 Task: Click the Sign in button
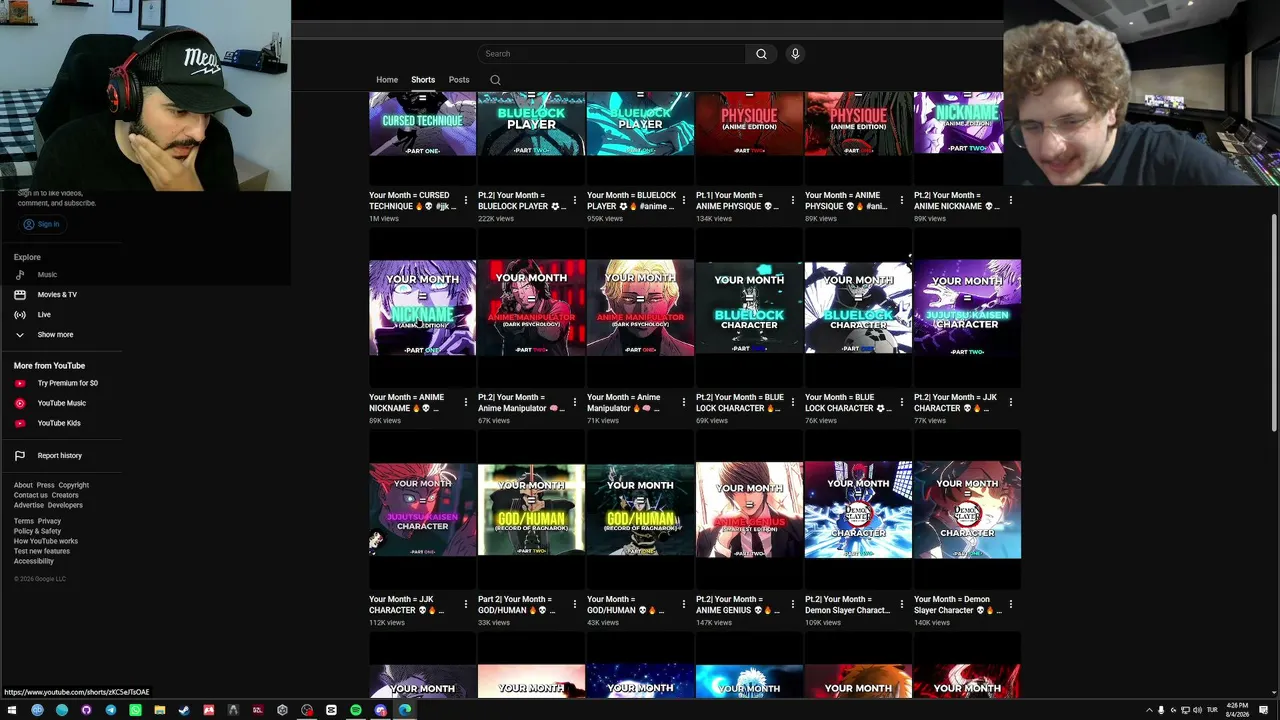pyautogui.click(x=42, y=224)
